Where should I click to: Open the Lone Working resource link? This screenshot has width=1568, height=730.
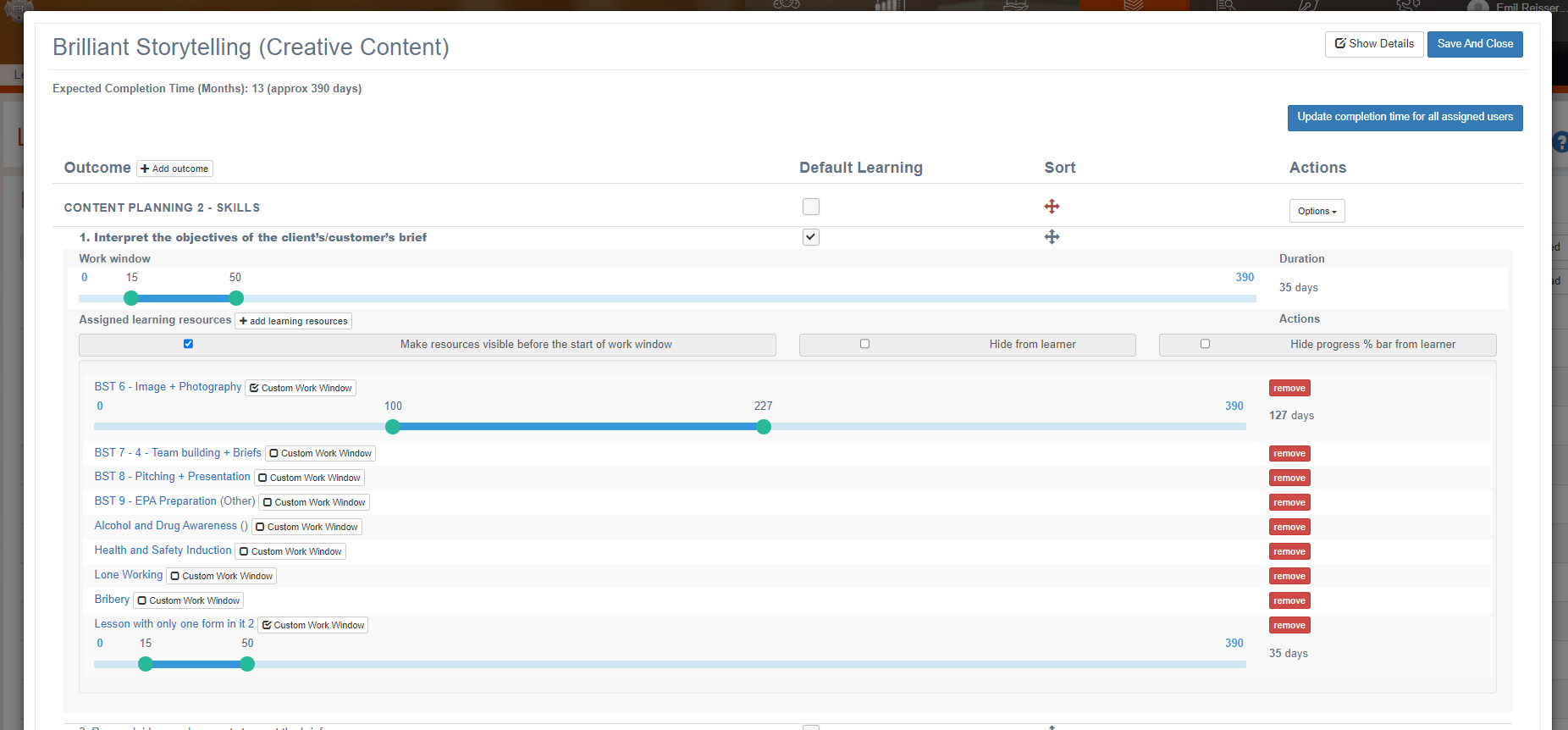coord(129,575)
